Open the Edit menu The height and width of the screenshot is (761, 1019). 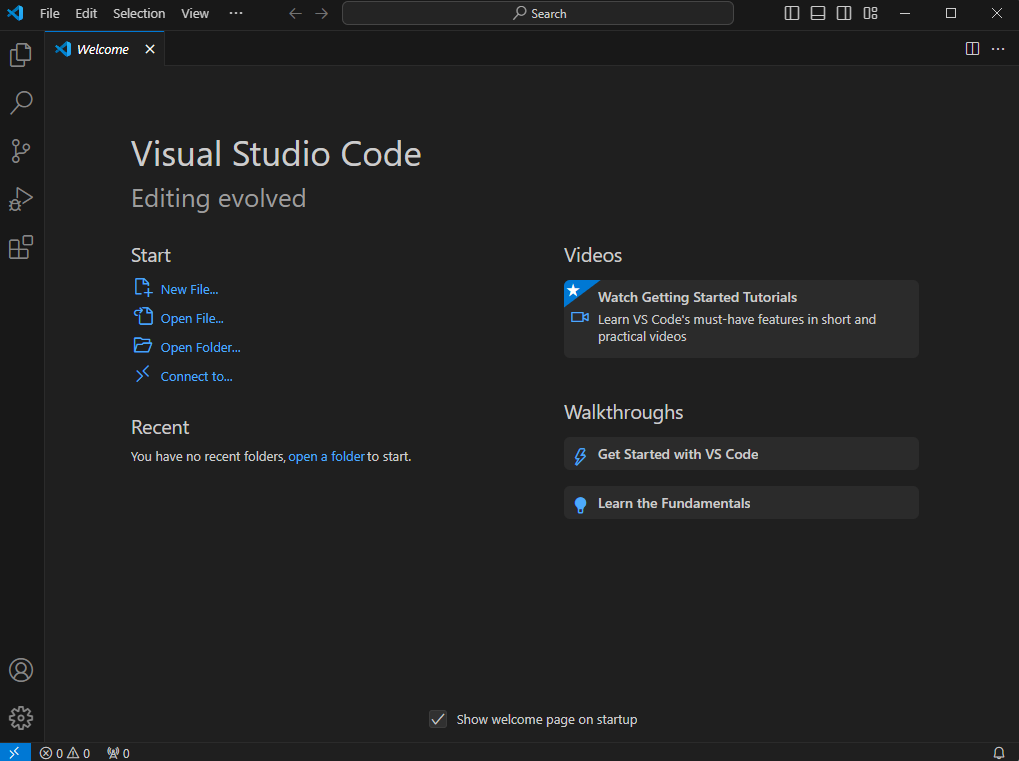[x=86, y=14]
